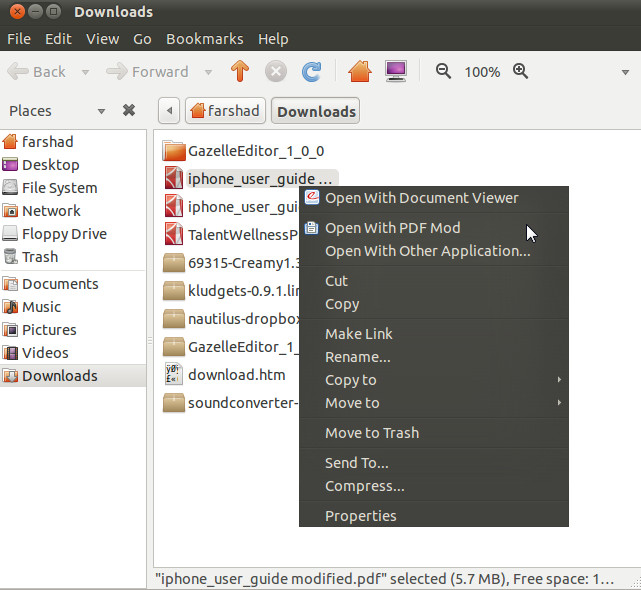The width and height of the screenshot is (641, 590).
Task: Choose Move to Trash
Action: [434, 433]
